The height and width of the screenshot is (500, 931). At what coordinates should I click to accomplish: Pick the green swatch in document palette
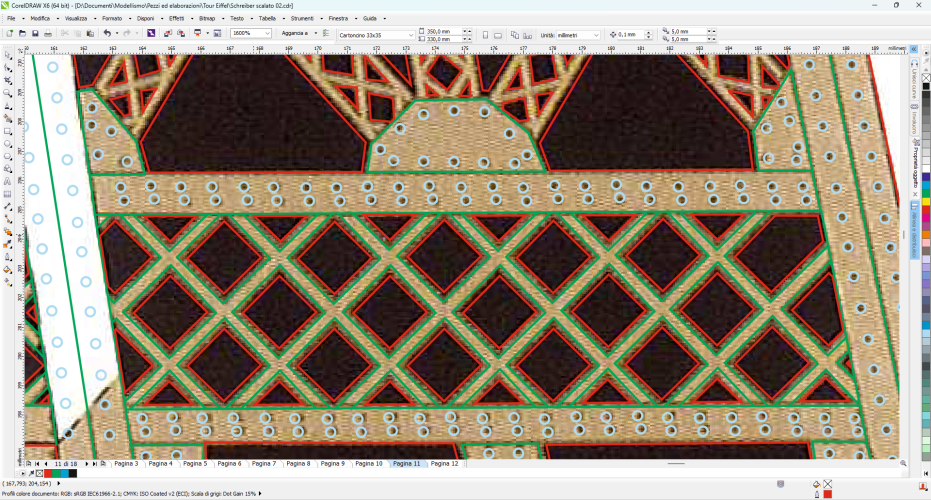click(x=56, y=473)
